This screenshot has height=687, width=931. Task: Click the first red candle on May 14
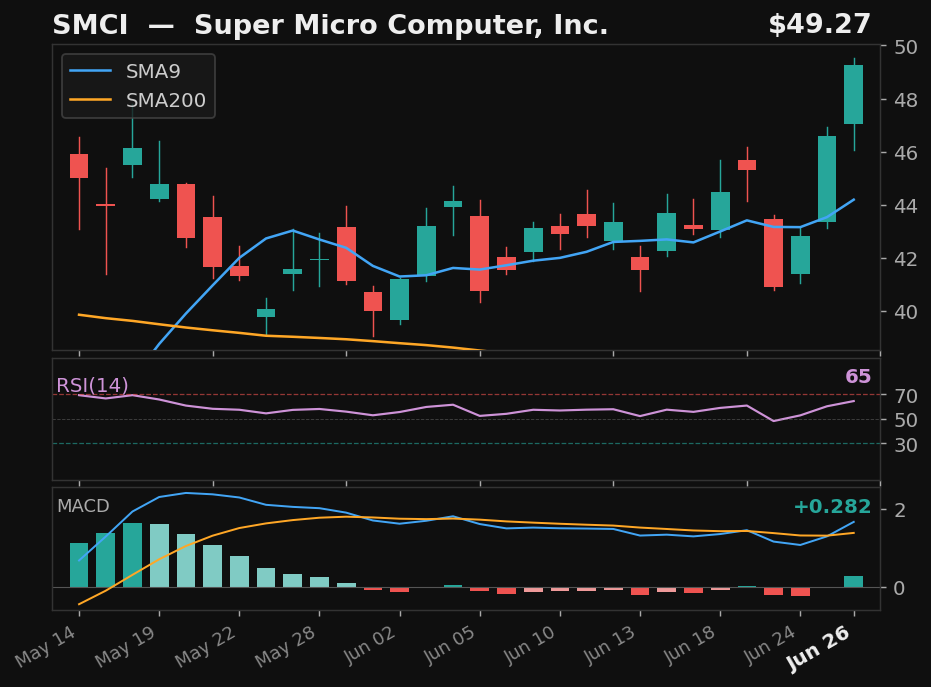(x=79, y=166)
